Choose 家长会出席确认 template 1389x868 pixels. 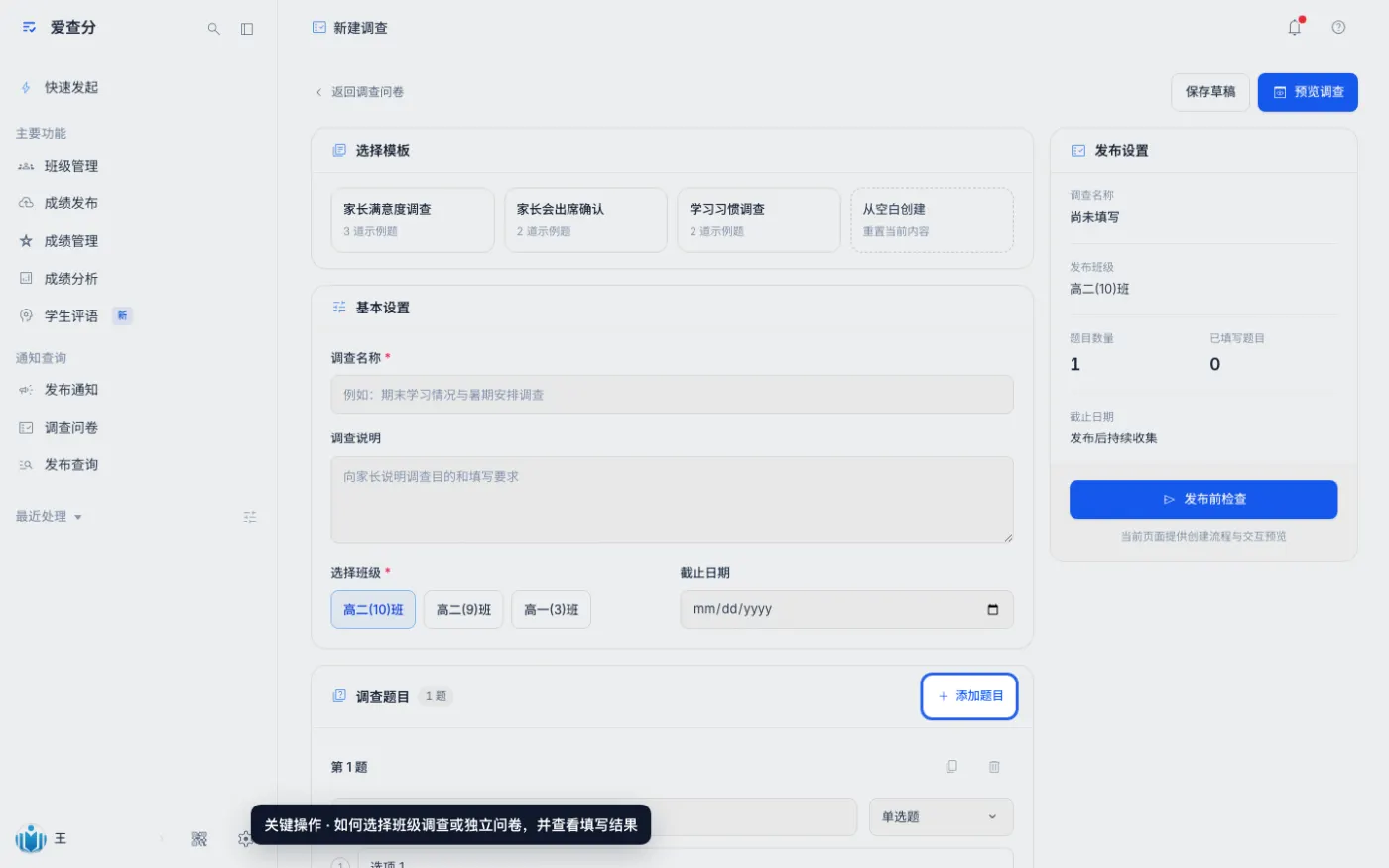click(585, 220)
